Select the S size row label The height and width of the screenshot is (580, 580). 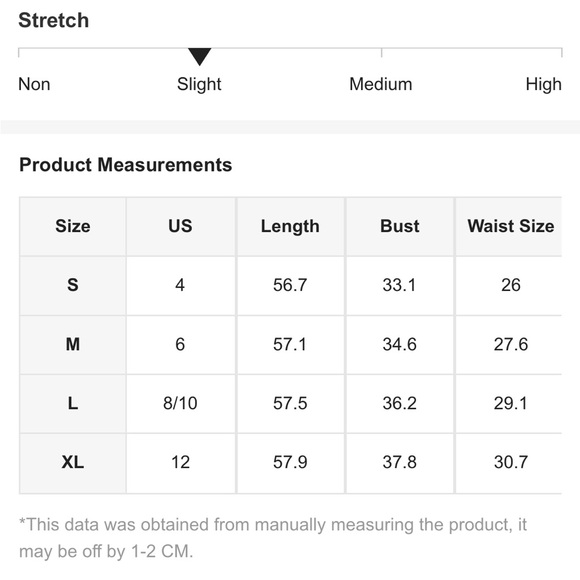(x=72, y=285)
